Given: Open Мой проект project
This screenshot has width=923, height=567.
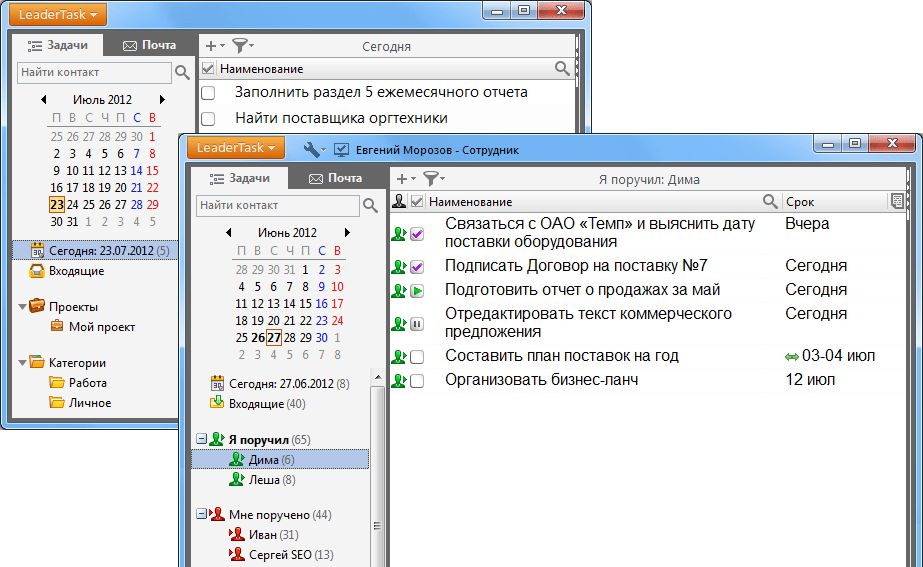Looking at the screenshot, I should click(93, 327).
